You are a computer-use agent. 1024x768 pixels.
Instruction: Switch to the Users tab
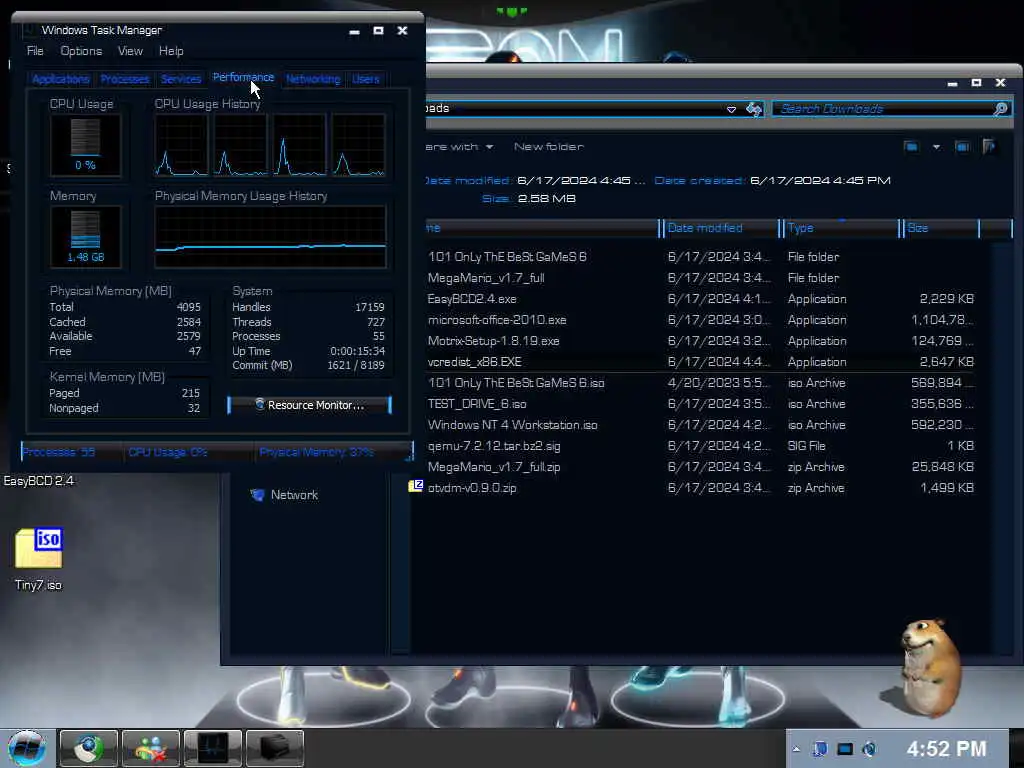[x=366, y=79]
